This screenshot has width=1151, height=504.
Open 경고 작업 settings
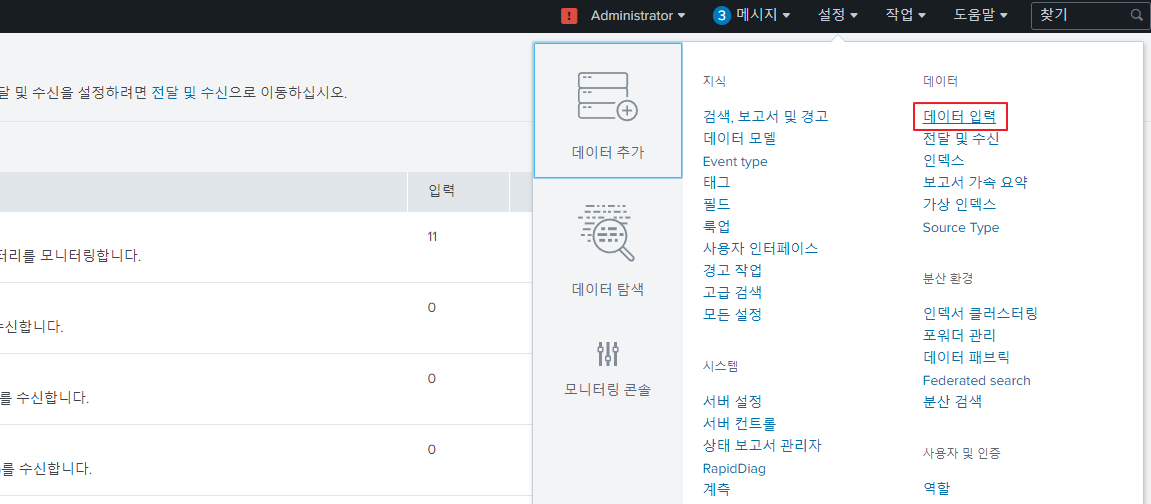(x=732, y=270)
